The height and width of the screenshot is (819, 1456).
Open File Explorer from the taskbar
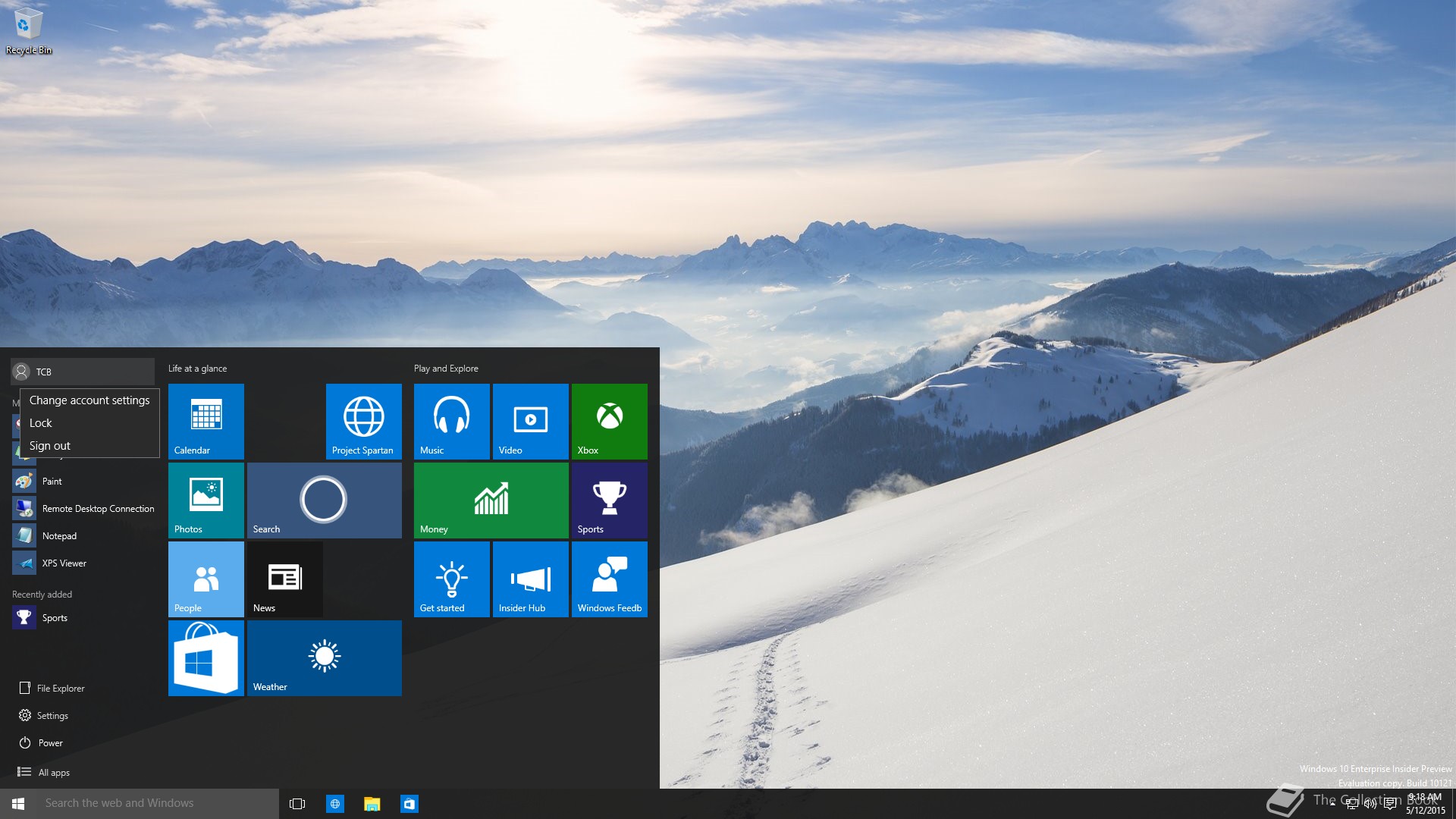372,803
